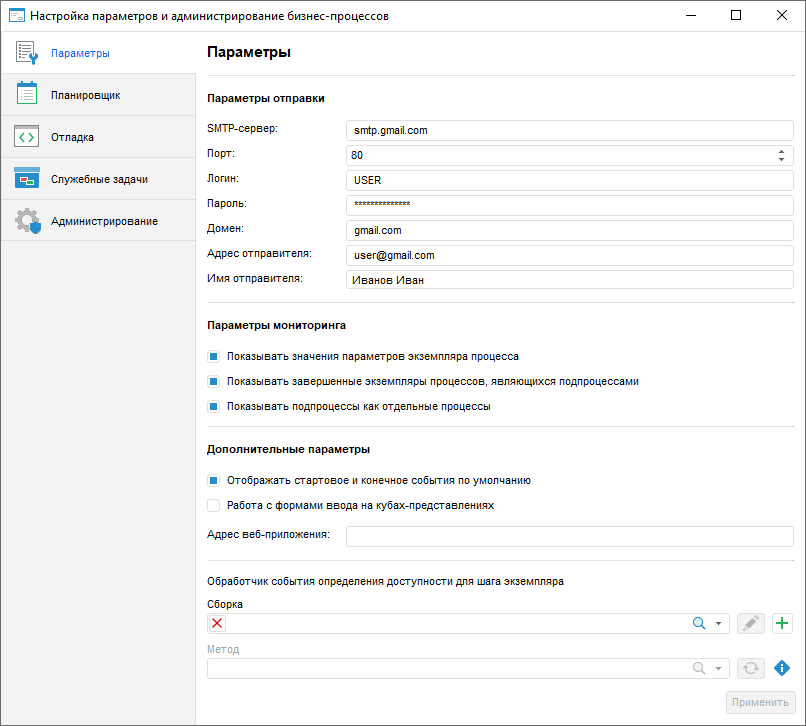Expand the Сборка dropdown arrow
This screenshot has width=806, height=726.
(719, 623)
